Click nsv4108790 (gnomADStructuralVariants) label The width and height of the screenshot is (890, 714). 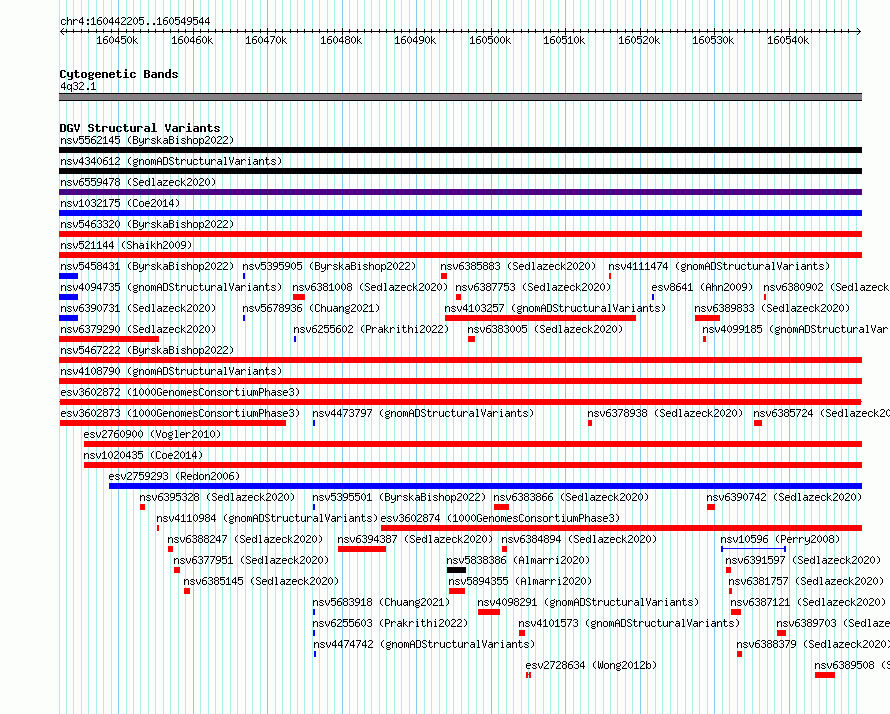point(171,371)
